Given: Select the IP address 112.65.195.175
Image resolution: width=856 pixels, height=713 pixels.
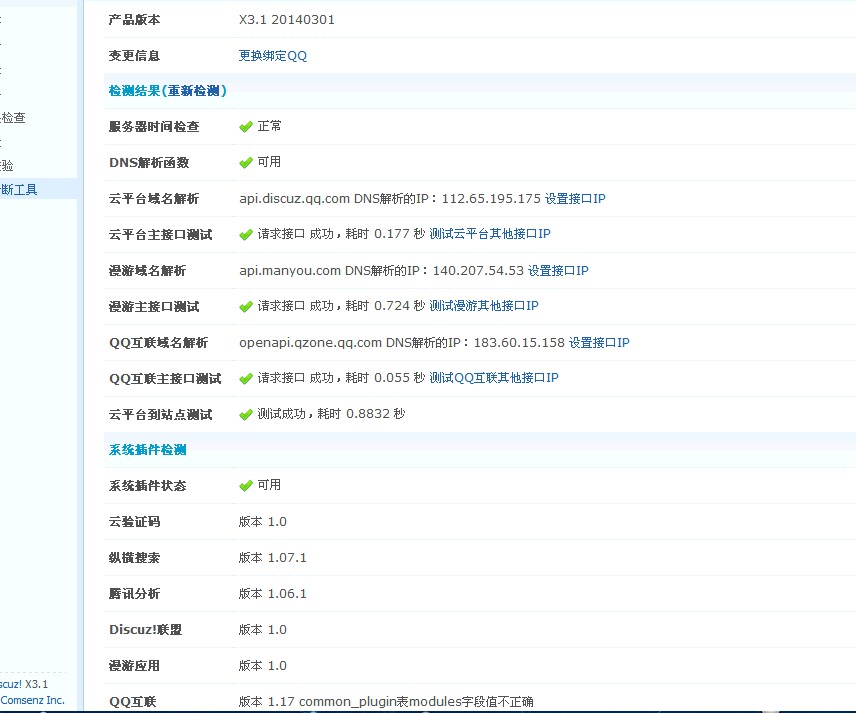Looking at the screenshot, I should coord(491,199).
